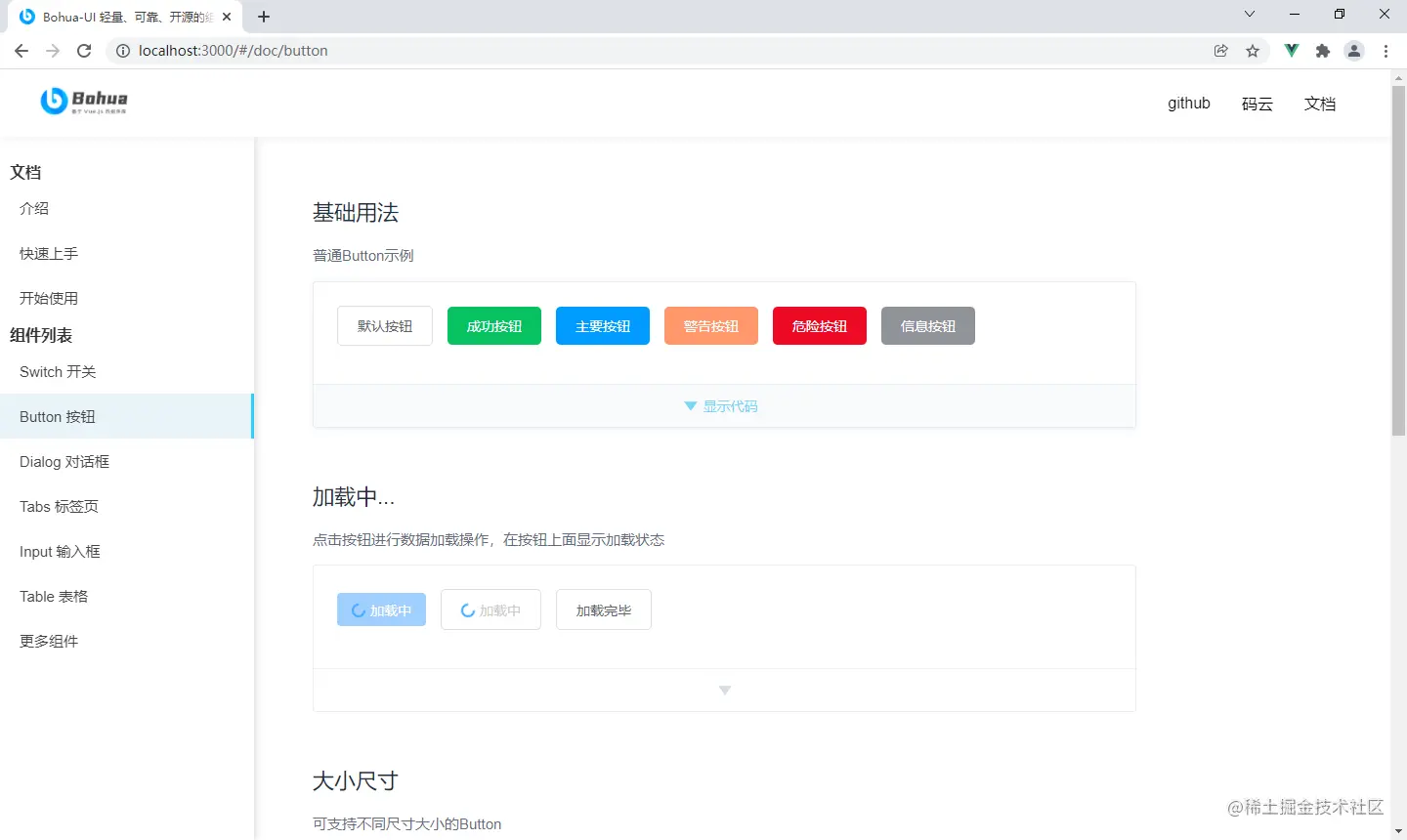Viewport: 1407px width, 840px height.
Task: Click the 基础用法 section heading
Action: 356,213
